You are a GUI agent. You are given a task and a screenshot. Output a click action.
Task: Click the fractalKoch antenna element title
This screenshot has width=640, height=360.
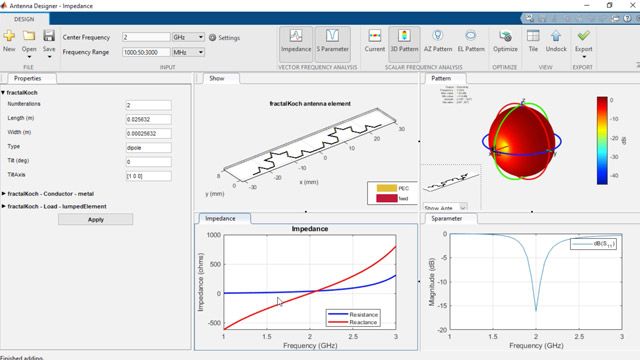[310, 104]
